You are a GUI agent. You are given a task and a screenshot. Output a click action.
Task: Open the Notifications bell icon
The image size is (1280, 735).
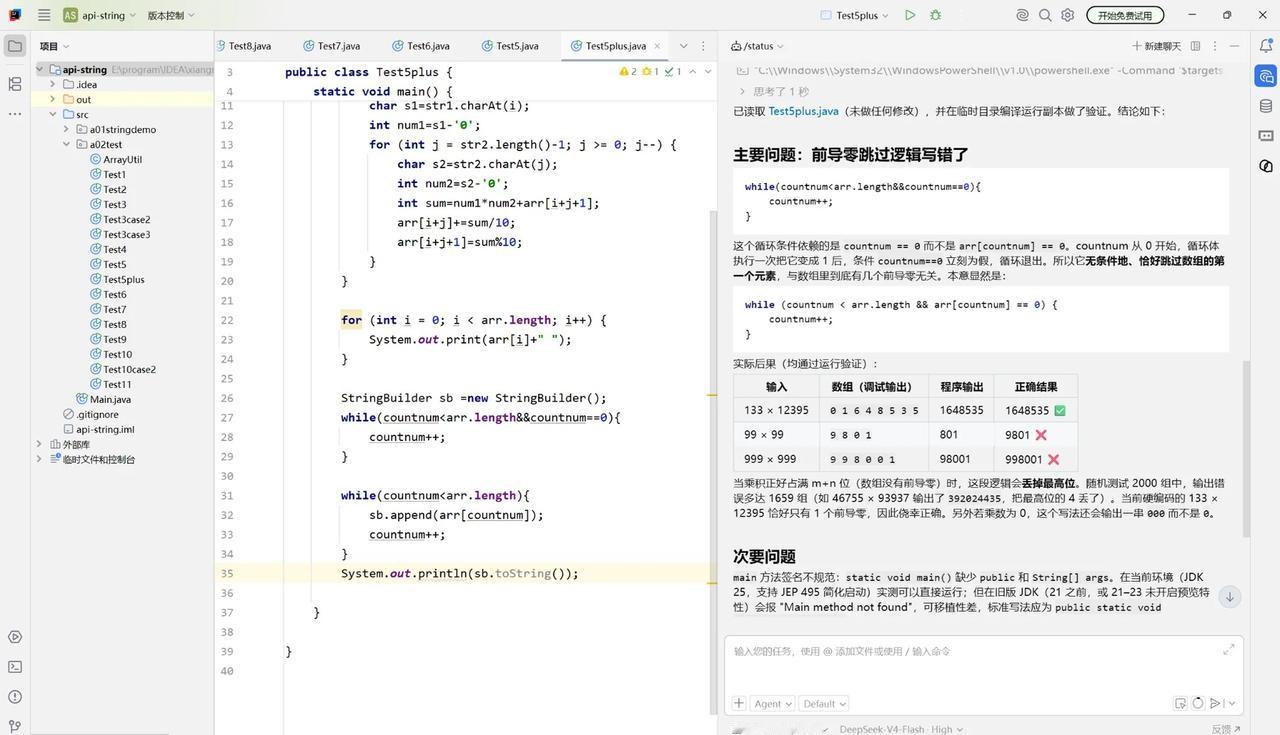coord(1266,46)
